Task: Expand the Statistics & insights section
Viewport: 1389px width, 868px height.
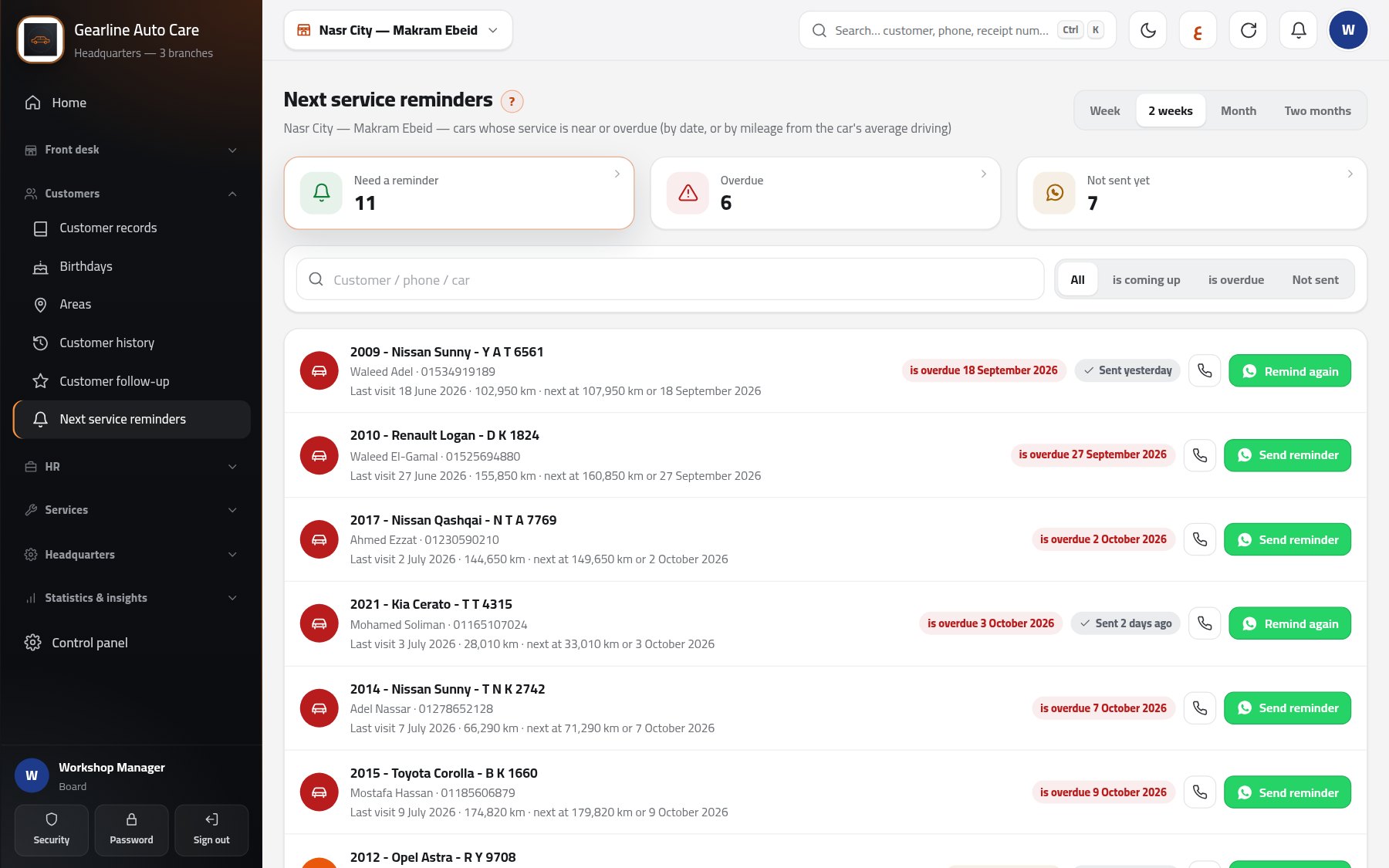Action: [131, 598]
